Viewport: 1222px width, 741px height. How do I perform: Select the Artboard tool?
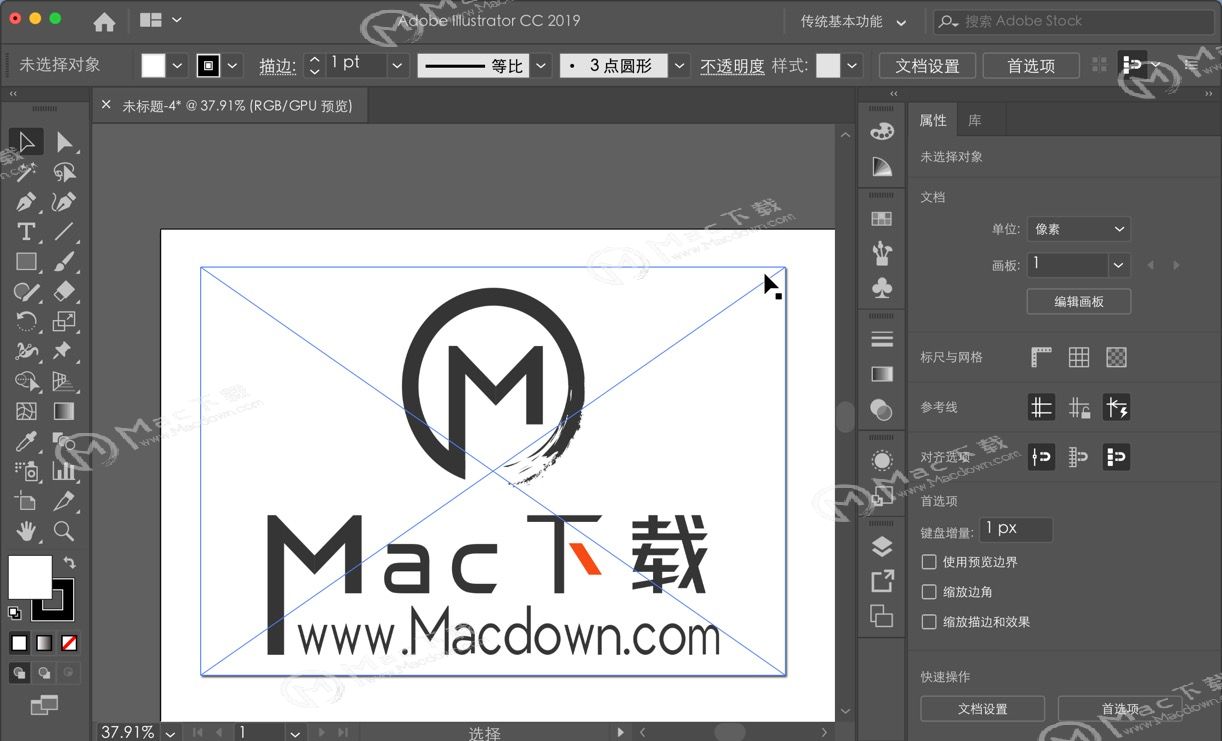coord(27,501)
